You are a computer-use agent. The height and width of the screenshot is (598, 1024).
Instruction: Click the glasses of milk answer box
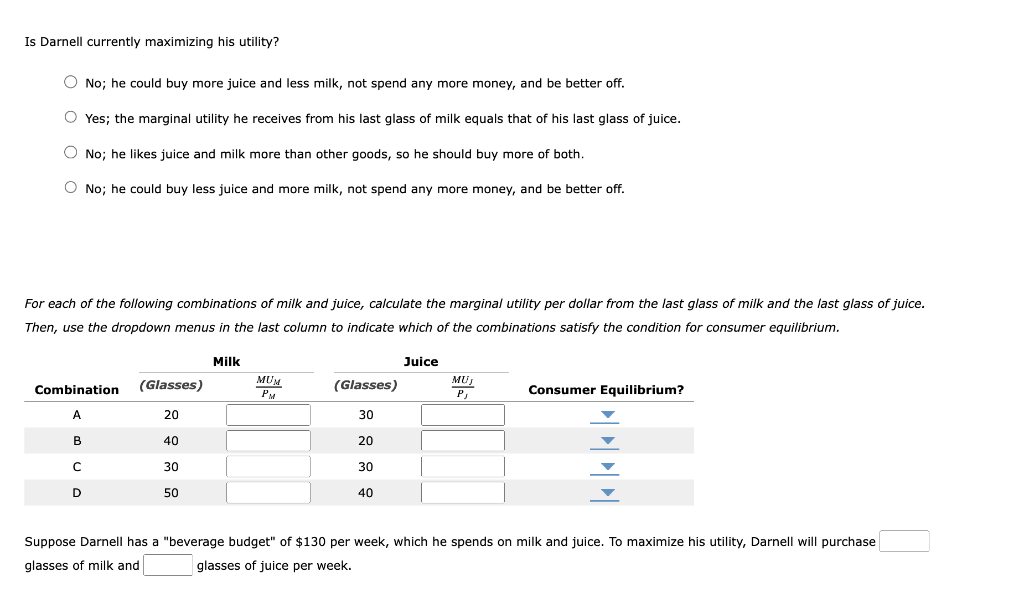[x=904, y=540]
